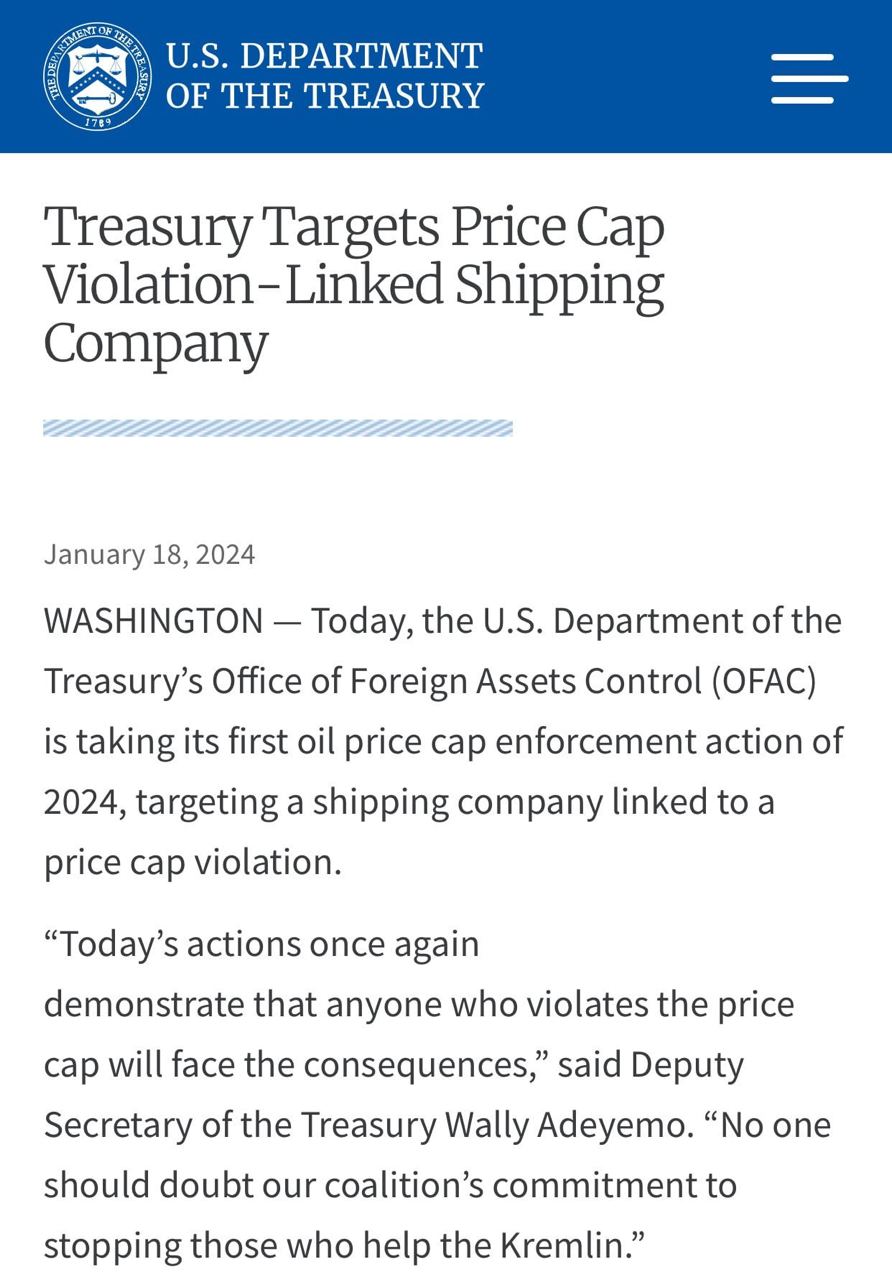This screenshot has width=892, height=1280.
Task: Go to U.S. Department of the Treasury home title
Action: [x=324, y=76]
